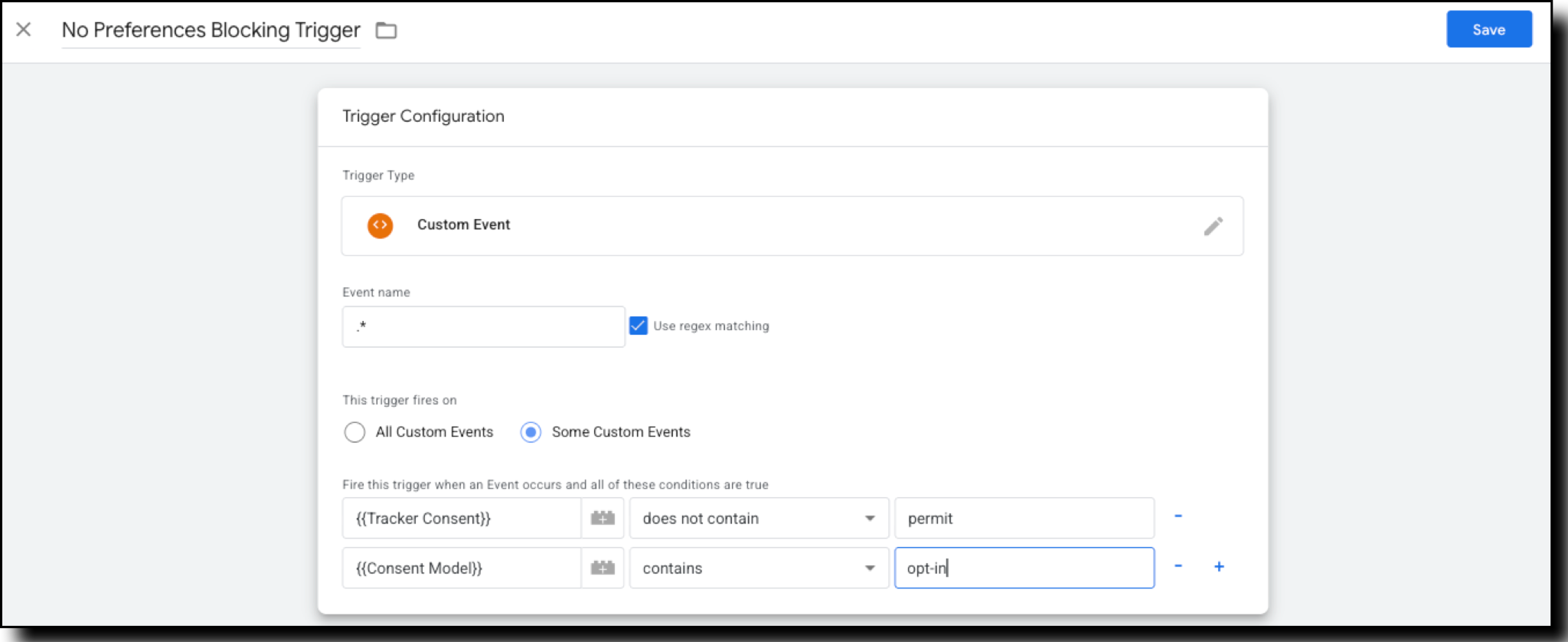This screenshot has height=642, width=1568.
Task: Click the Event name input field
Action: pos(483,326)
